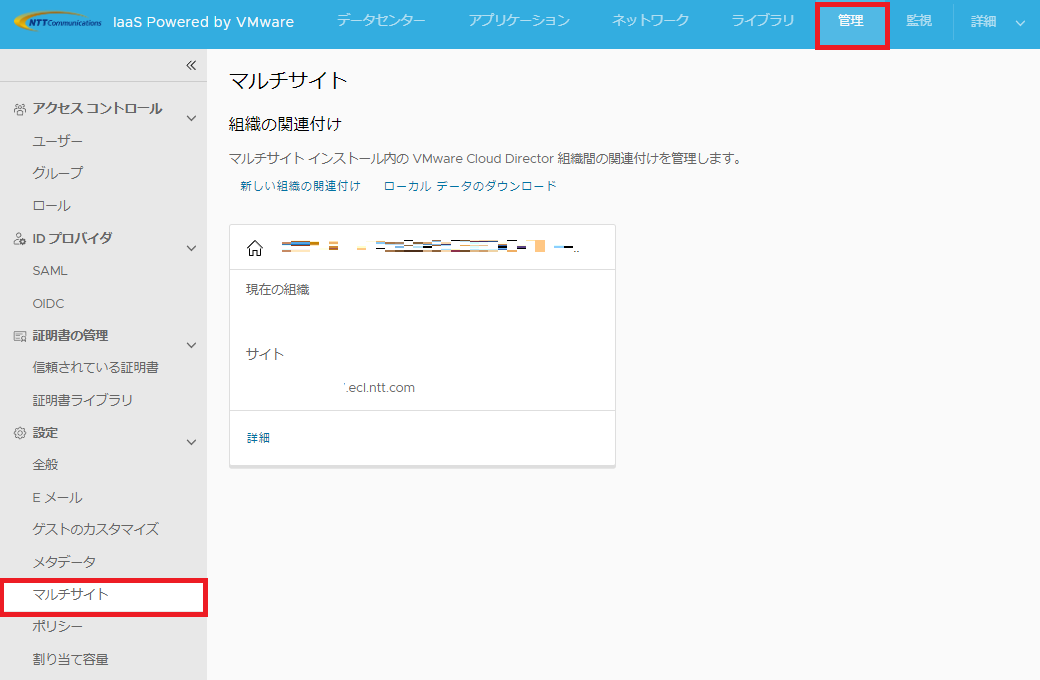Open the 詳細 dropdown in top navigation
Screen dimensions: 1040x680
pyautogui.click(x=997, y=22)
